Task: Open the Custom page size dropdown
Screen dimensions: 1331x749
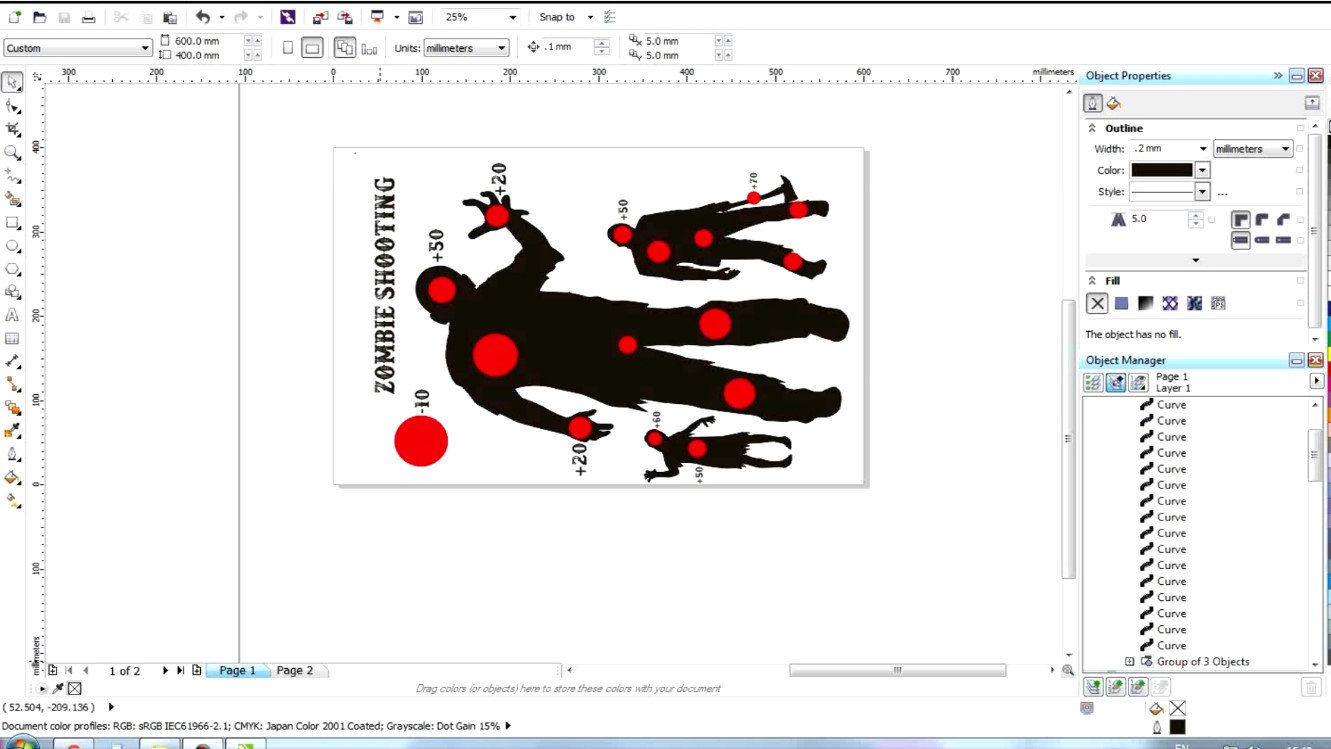Action: (145, 48)
